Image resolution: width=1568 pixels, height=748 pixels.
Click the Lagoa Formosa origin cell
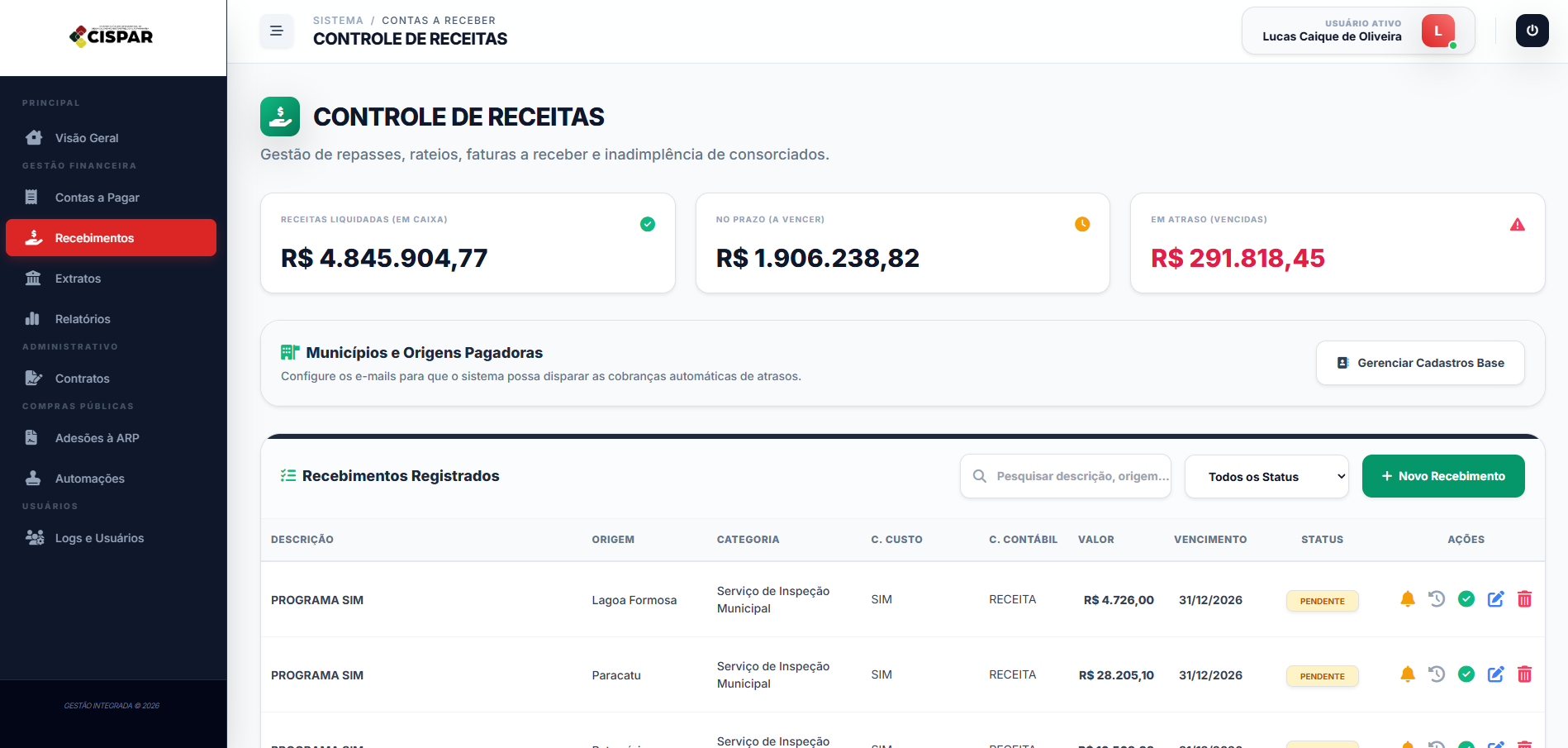pos(634,600)
